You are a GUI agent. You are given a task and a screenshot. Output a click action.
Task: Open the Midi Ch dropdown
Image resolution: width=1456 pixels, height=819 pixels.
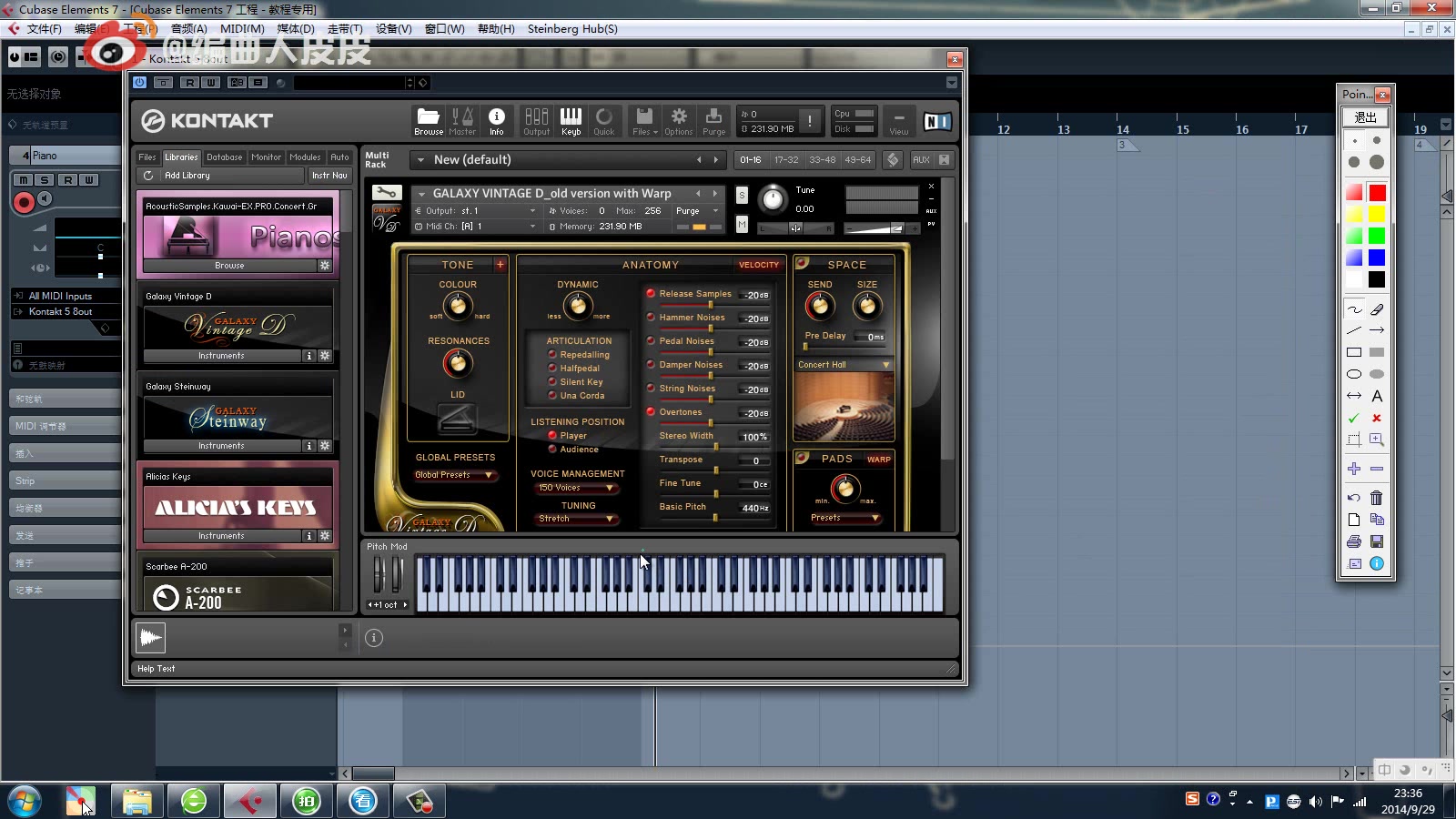pyautogui.click(x=476, y=227)
